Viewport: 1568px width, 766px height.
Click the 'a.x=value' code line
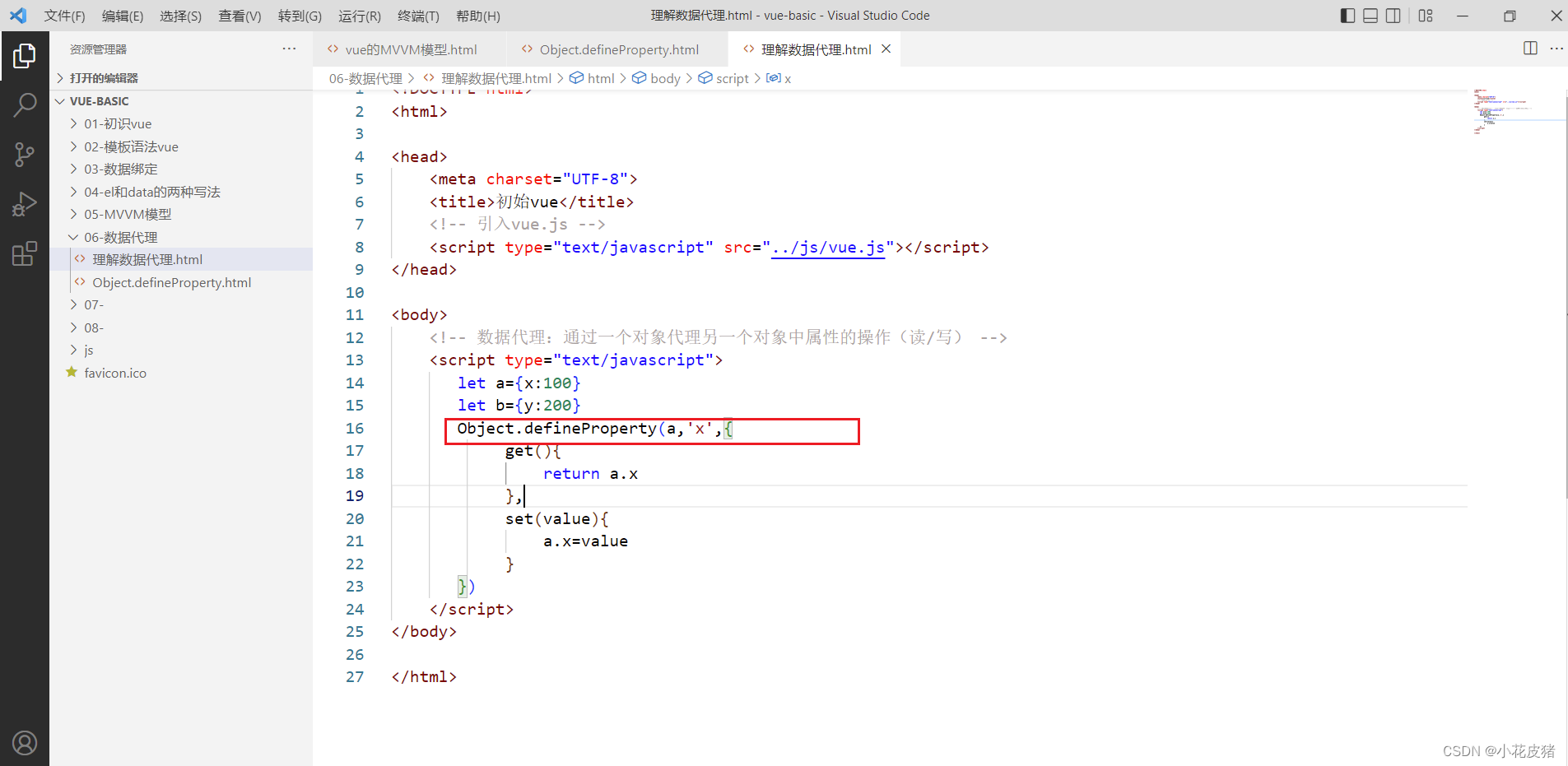click(585, 541)
